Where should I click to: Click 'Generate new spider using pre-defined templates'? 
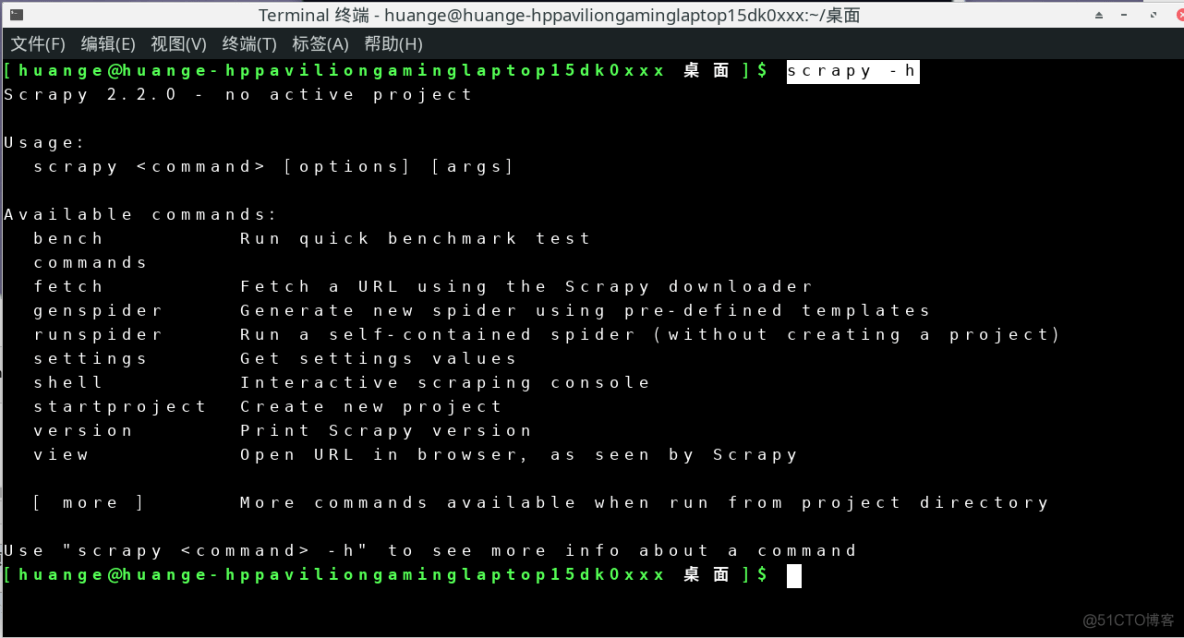(585, 311)
